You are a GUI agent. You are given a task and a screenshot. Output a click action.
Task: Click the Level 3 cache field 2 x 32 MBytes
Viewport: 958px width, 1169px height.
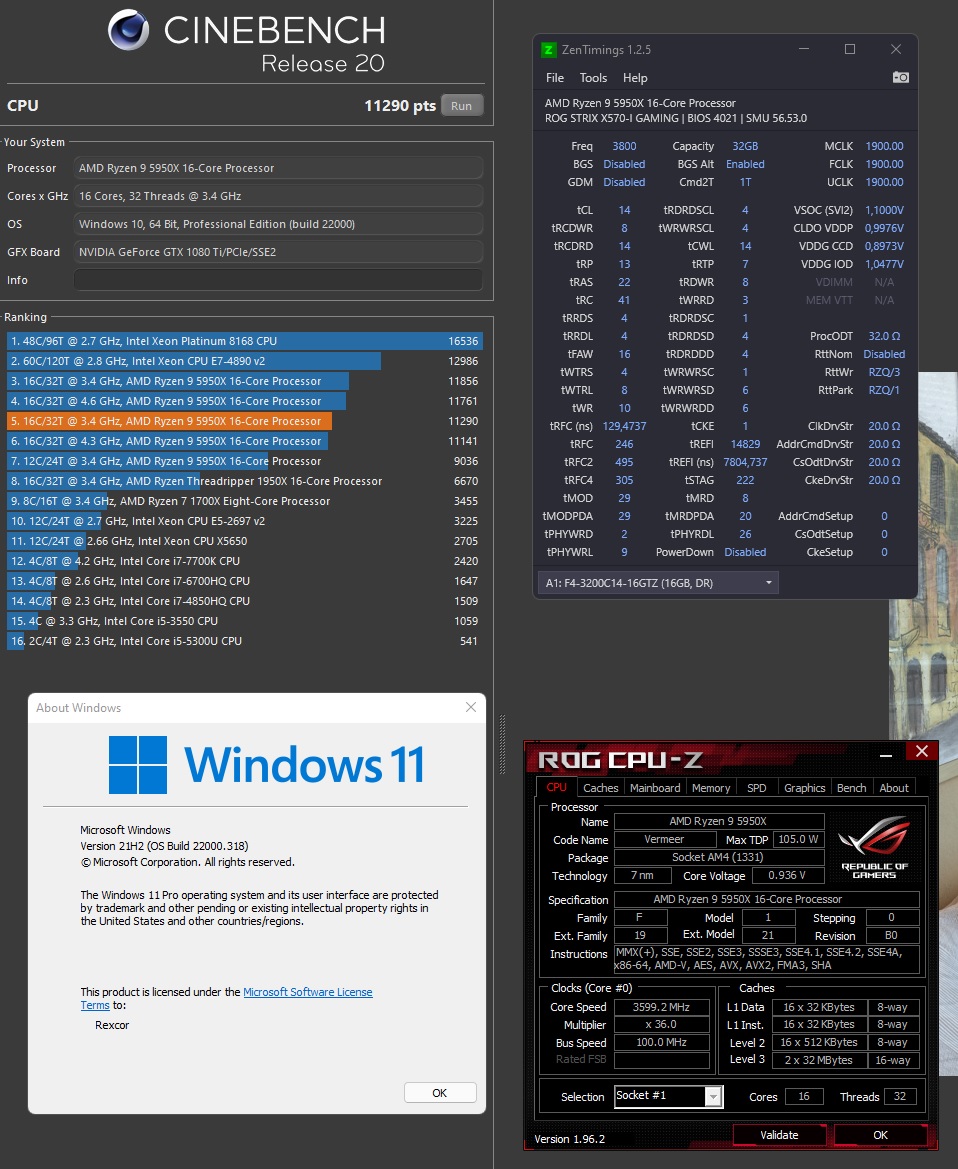coord(819,1060)
